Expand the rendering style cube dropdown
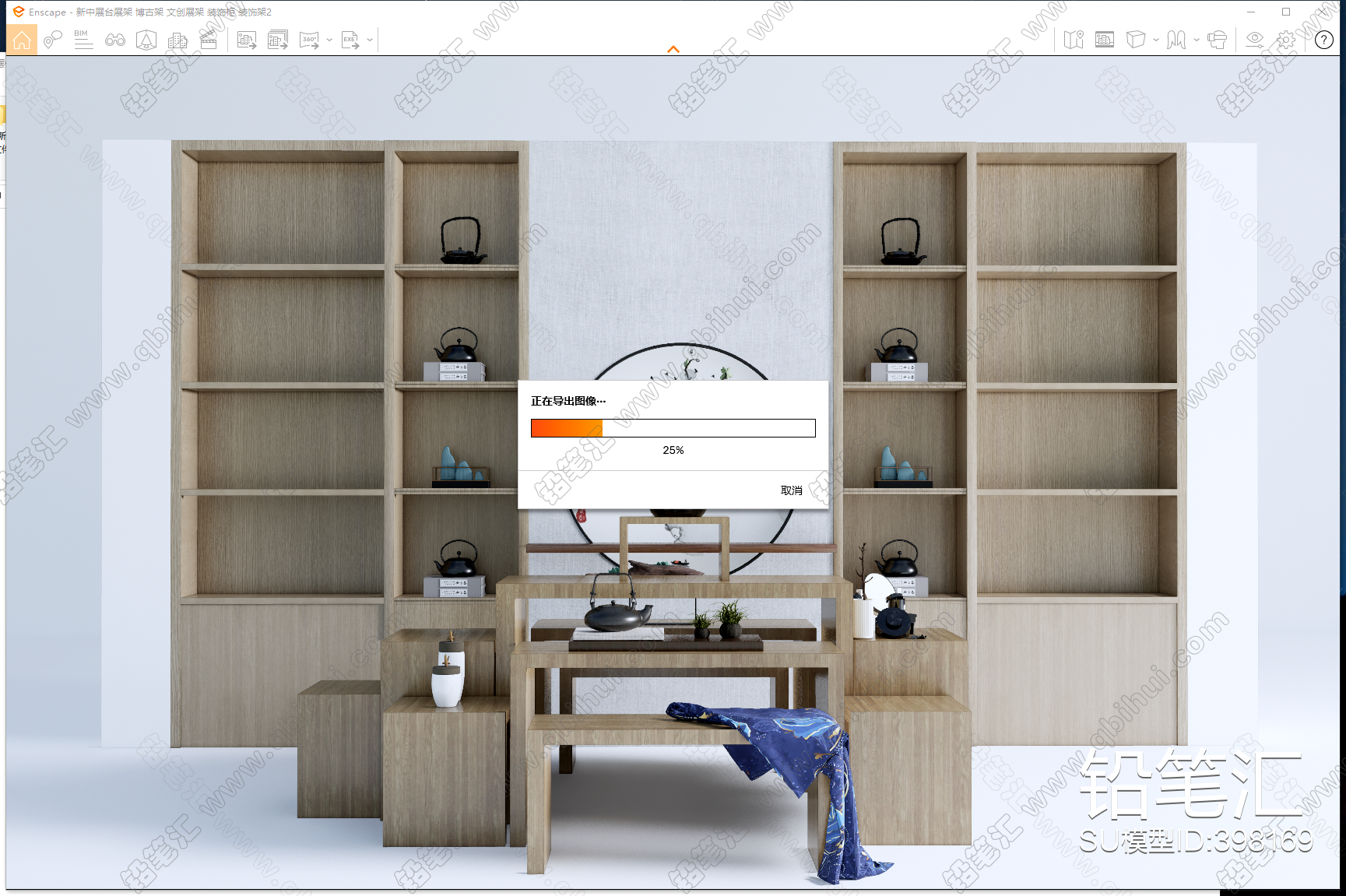Viewport: 1346px width, 896px height. tap(1155, 40)
